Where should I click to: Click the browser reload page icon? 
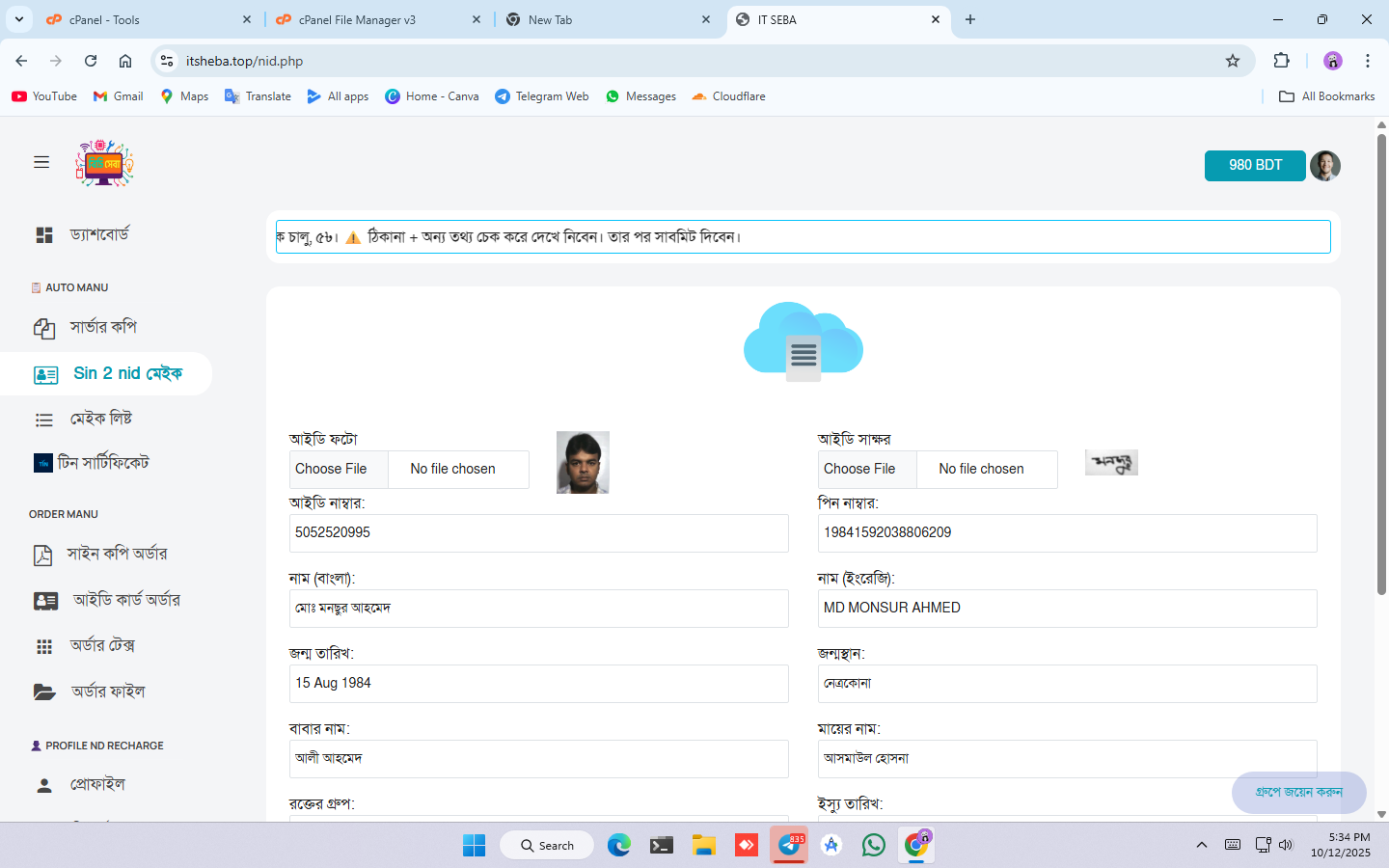point(91,61)
